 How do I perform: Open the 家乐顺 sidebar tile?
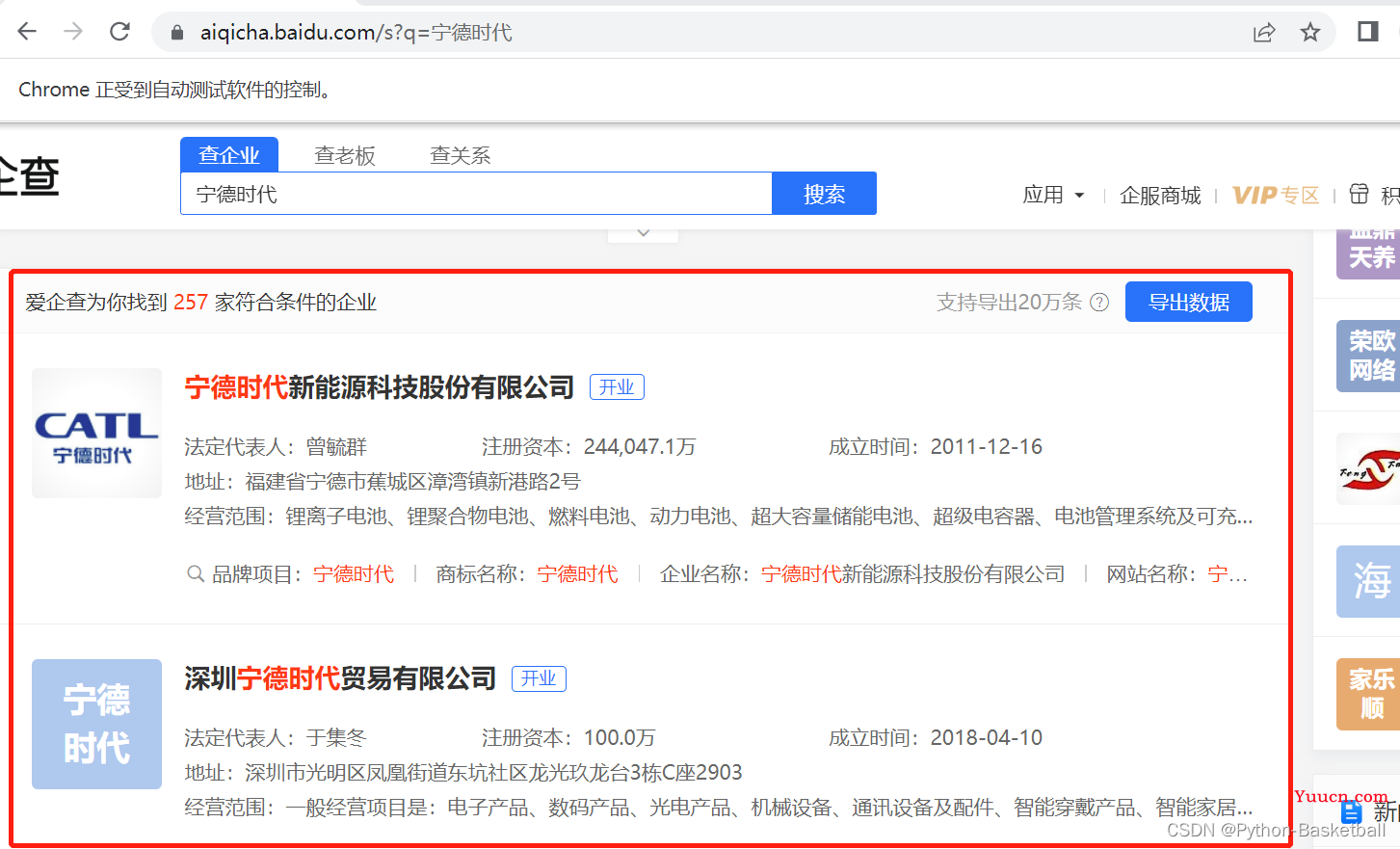[x=1368, y=694]
